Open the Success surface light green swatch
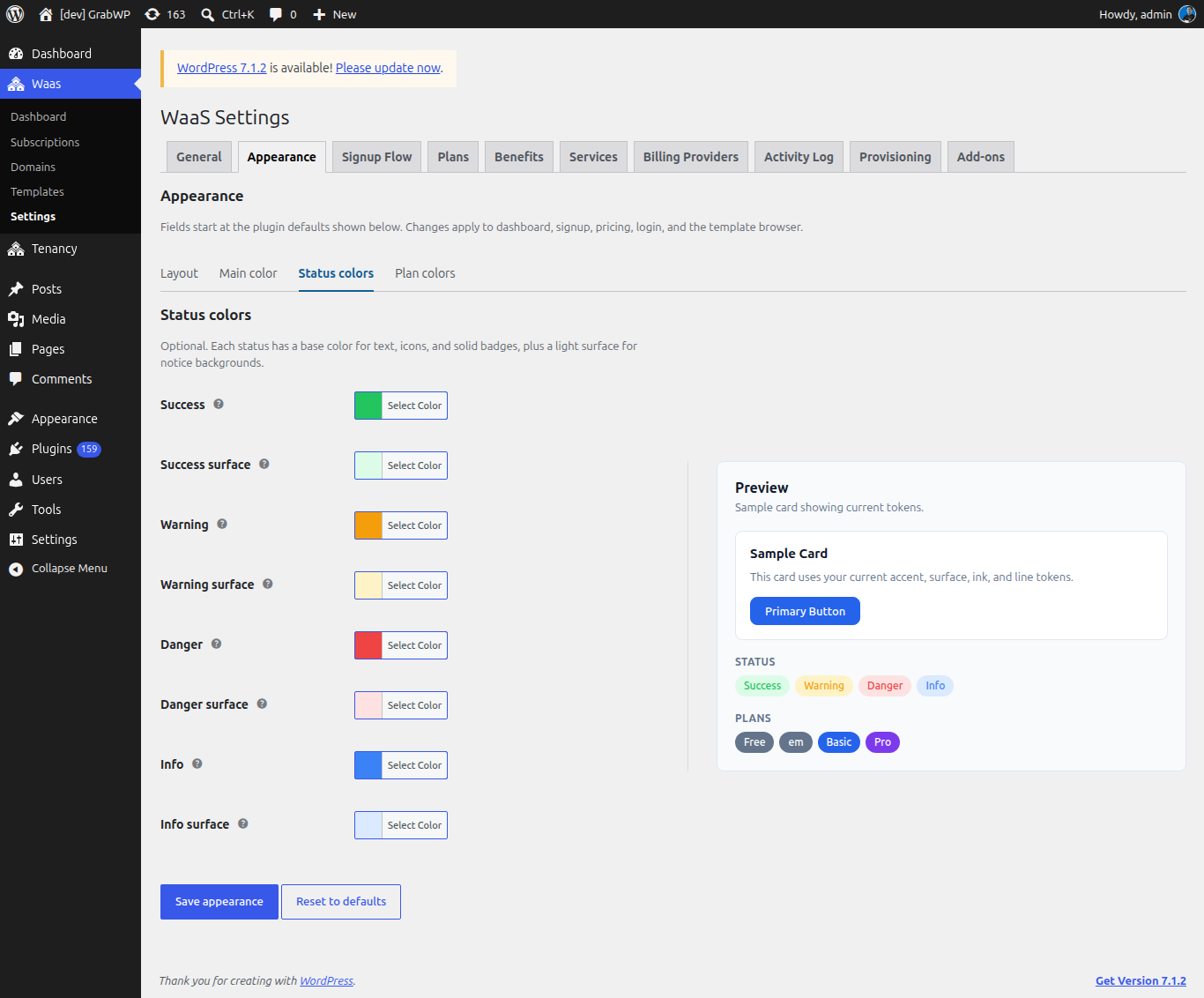The image size is (1204, 998). click(x=368, y=465)
